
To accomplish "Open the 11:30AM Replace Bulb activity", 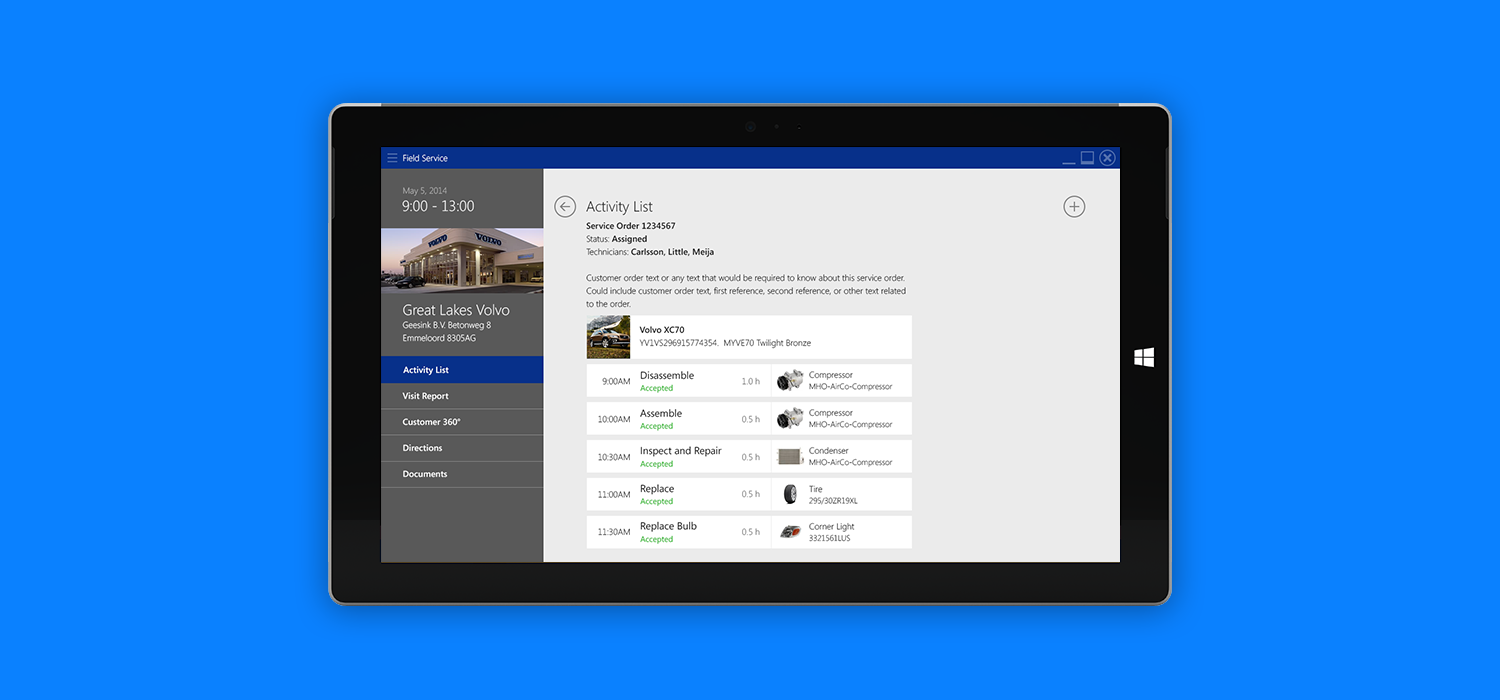I will tap(749, 532).
